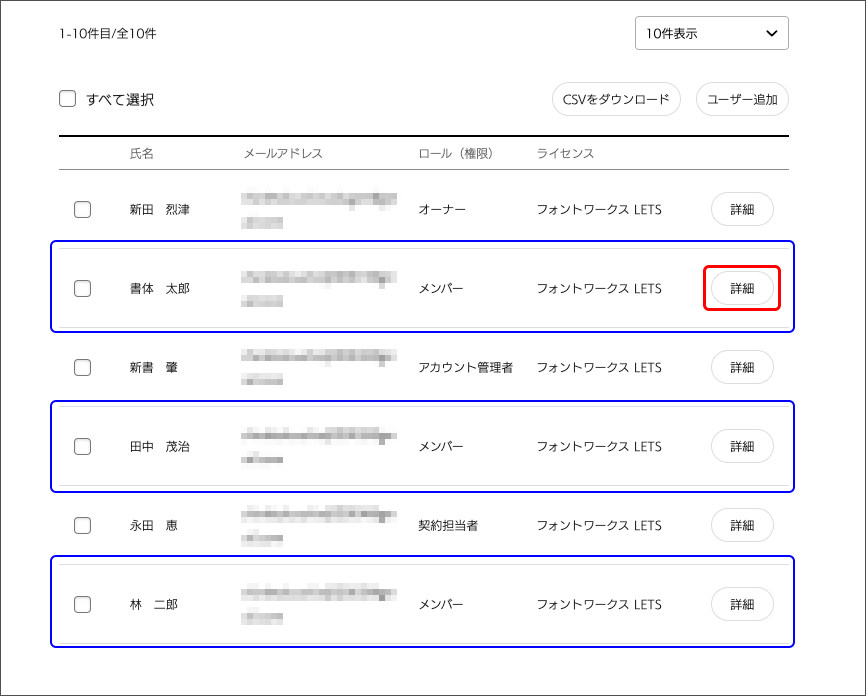Click the ライセンス column header

565,153
